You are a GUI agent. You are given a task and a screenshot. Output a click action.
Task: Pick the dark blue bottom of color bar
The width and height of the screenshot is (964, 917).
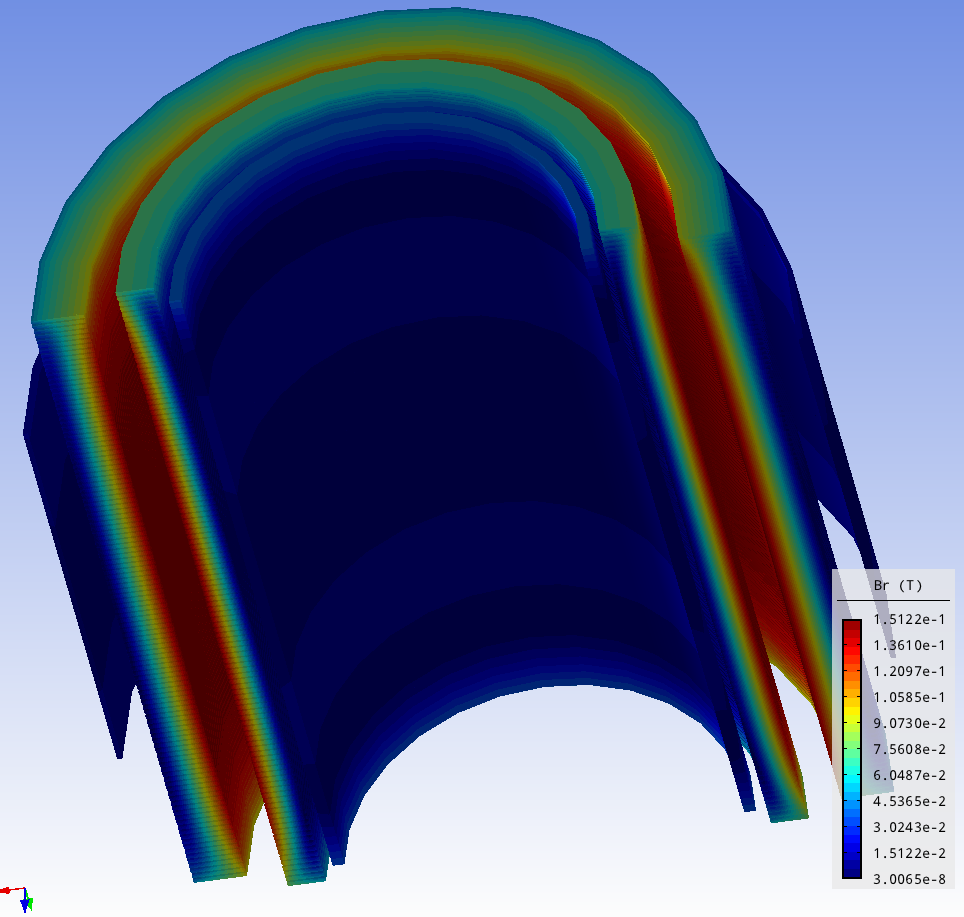point(851,870)
